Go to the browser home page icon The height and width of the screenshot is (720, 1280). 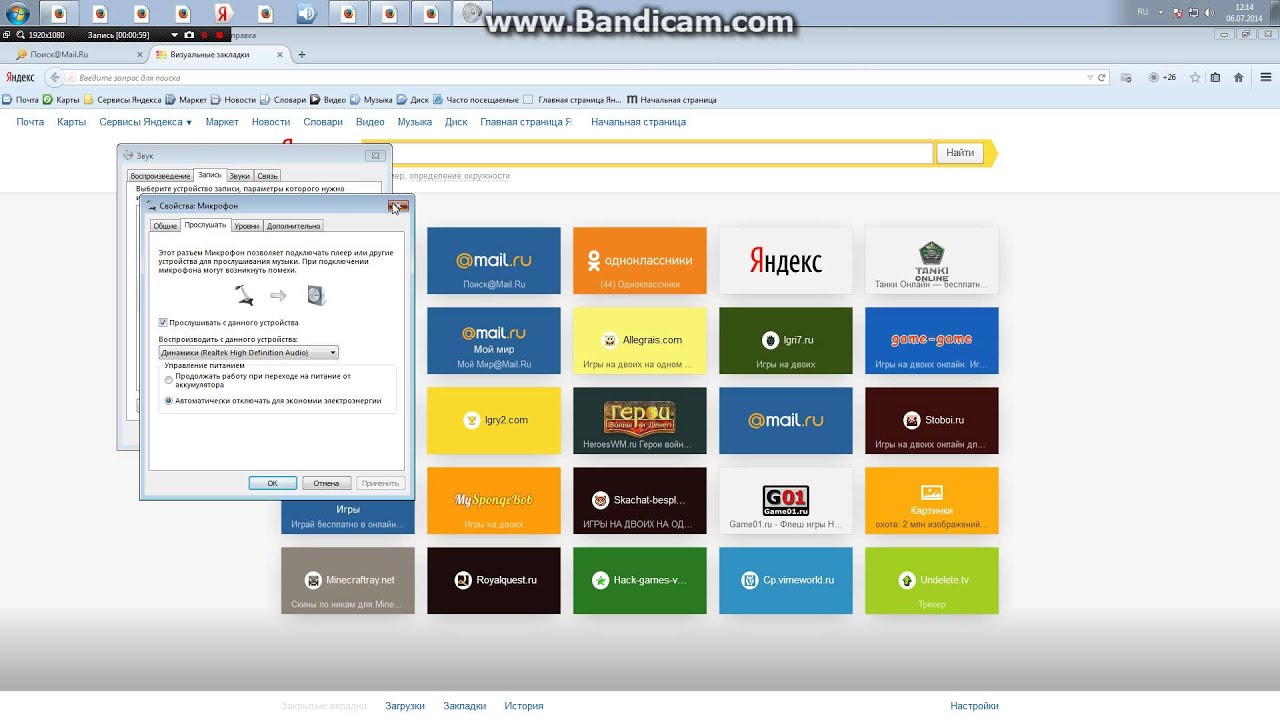[x=1238, y=77]
